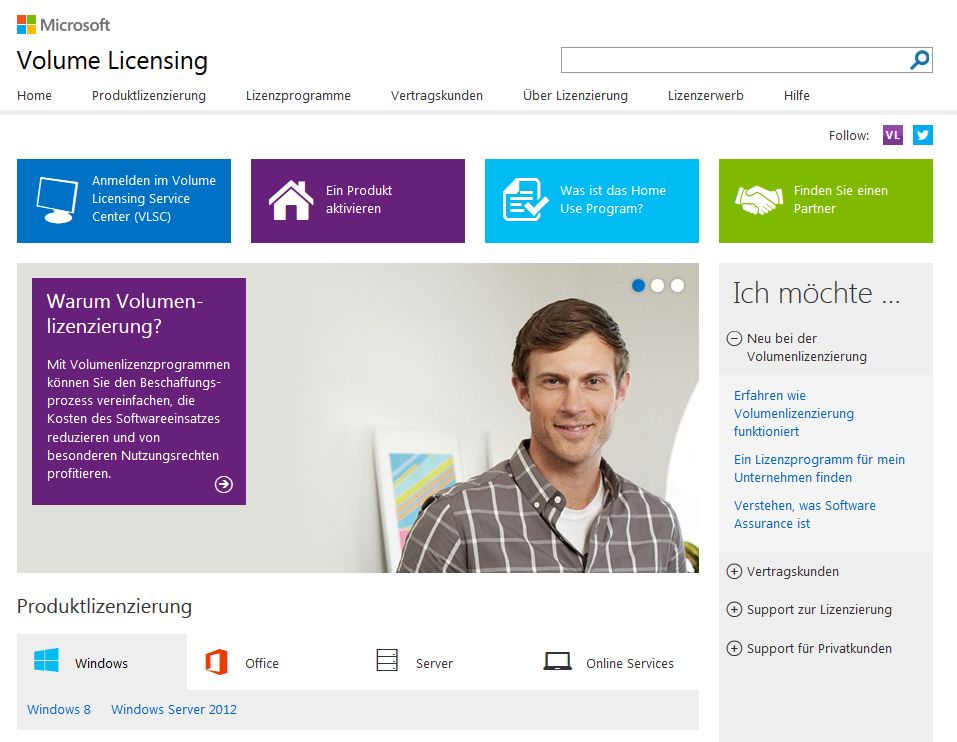Open the Hilfe menu

[x=796, y=96]
